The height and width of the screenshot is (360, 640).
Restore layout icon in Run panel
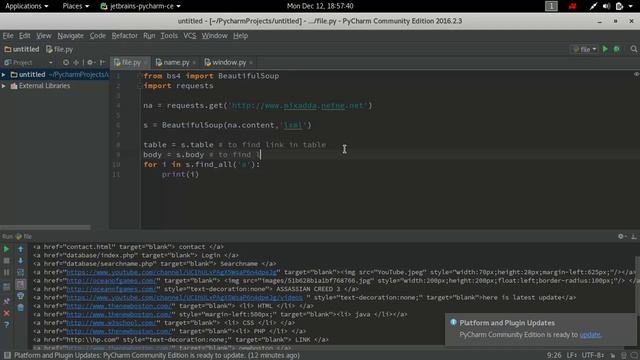coord(7,287)
